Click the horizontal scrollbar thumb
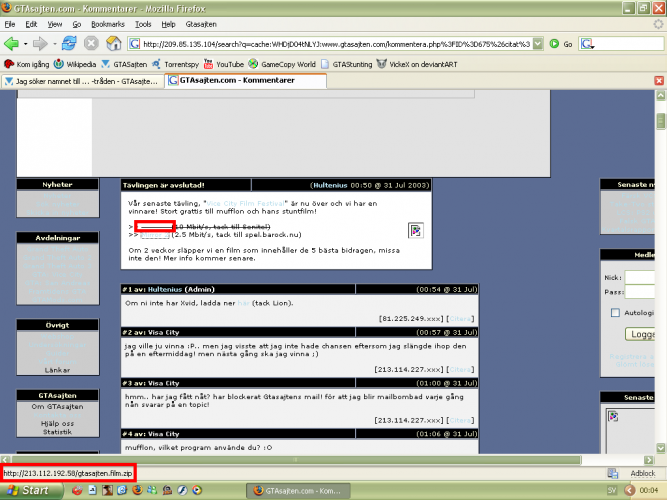The width and height of the screenshot is (667, 500). (x=296, y=460)
